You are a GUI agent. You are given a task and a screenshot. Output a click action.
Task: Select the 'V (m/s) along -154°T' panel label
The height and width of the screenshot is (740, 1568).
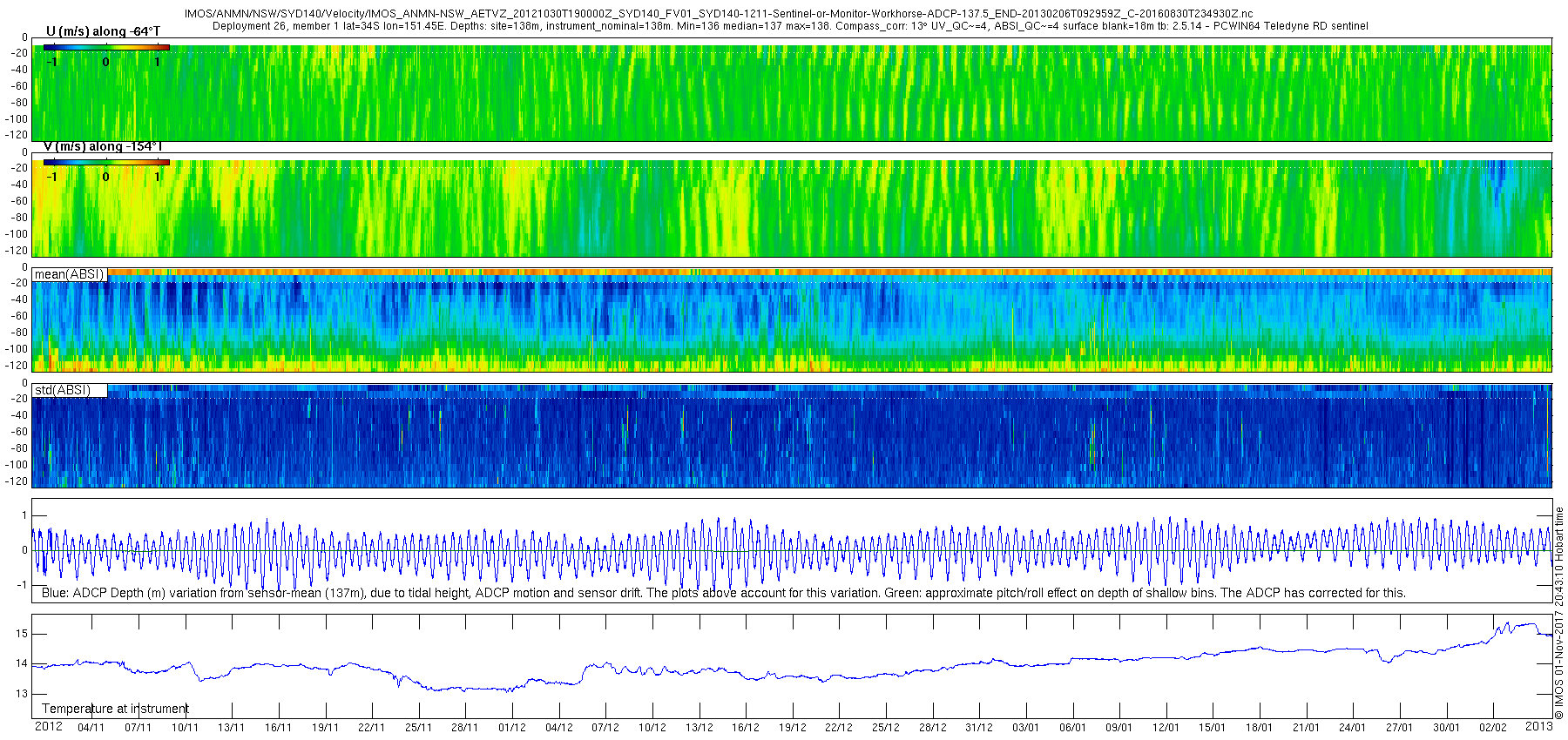coord(103,146)
